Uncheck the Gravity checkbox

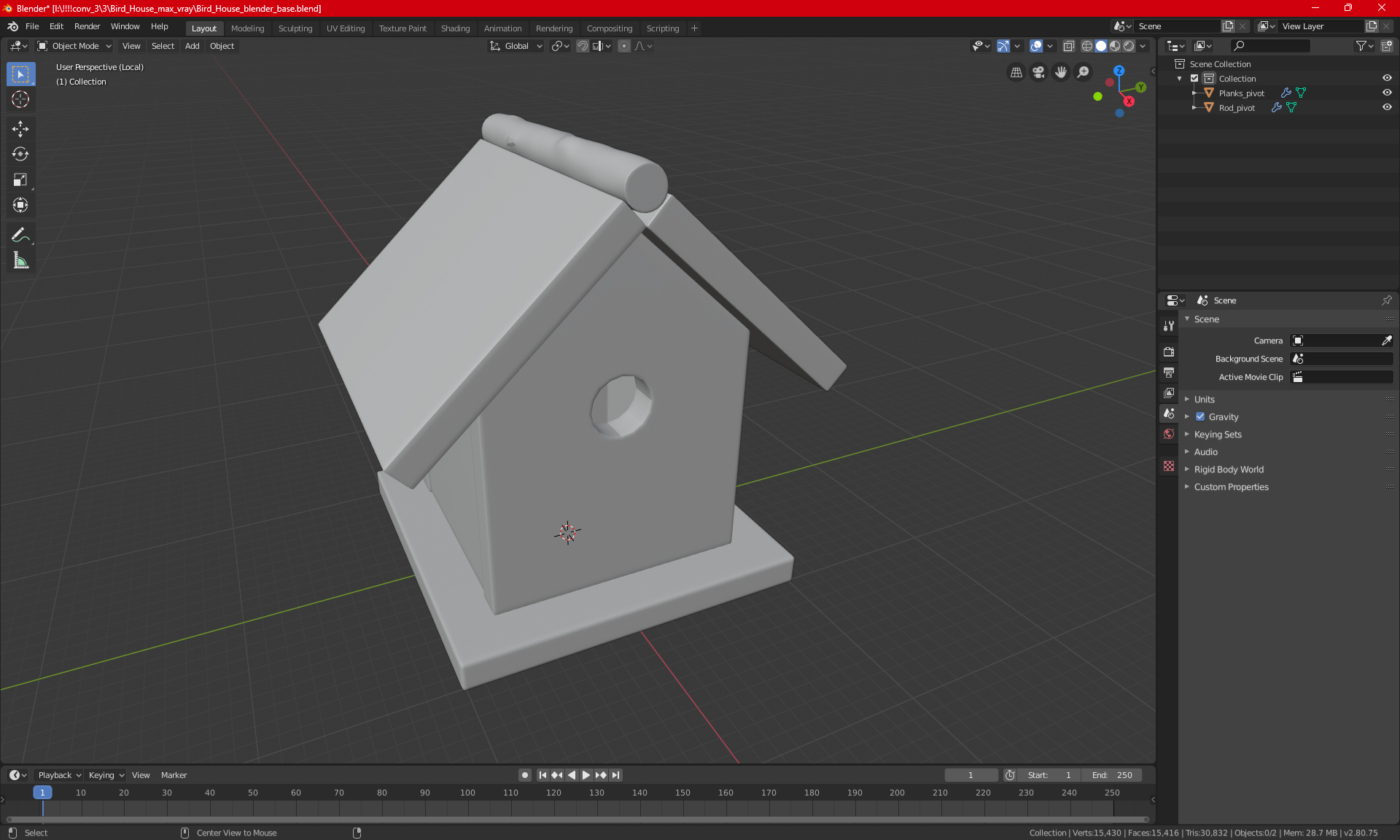(1200, 417)
